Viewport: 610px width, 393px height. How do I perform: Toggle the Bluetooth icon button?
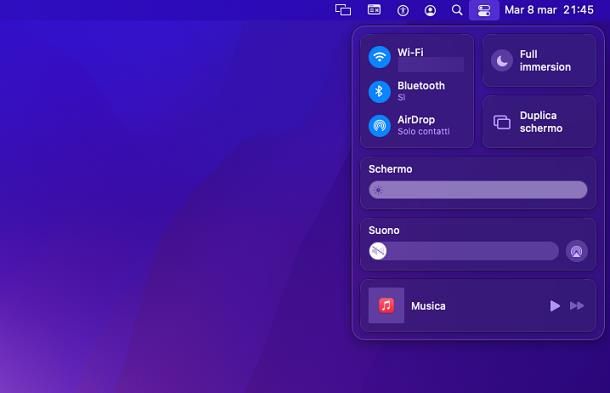coord(379,91)
